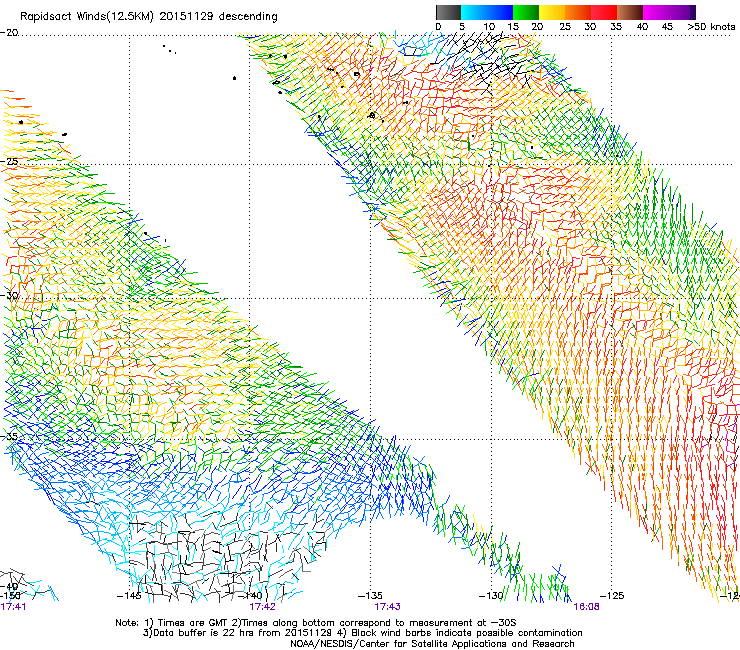Click the latitude label '-30'
The height and width of the screenshot is (650, 740).
tap(9, 295)
